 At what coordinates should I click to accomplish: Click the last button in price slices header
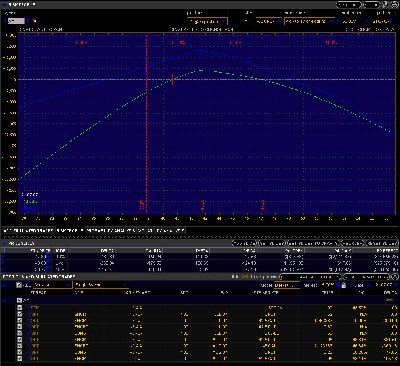(x=382, y=243)
